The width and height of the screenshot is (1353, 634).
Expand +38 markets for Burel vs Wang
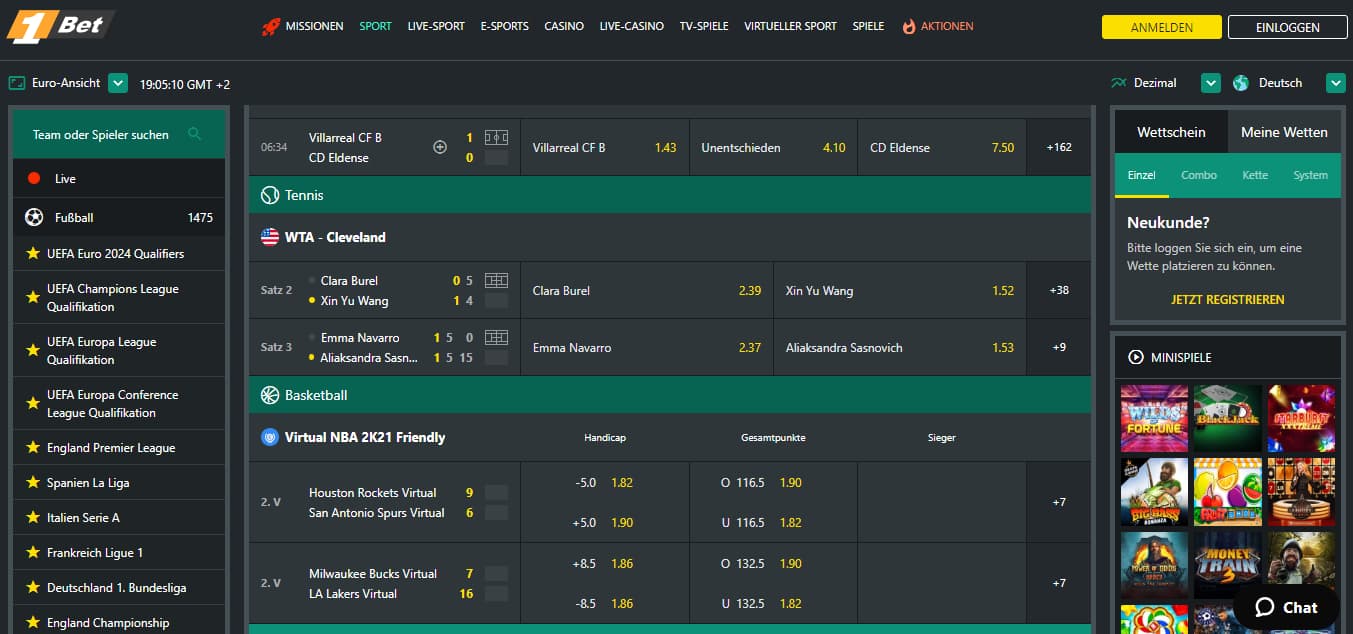1059,290
